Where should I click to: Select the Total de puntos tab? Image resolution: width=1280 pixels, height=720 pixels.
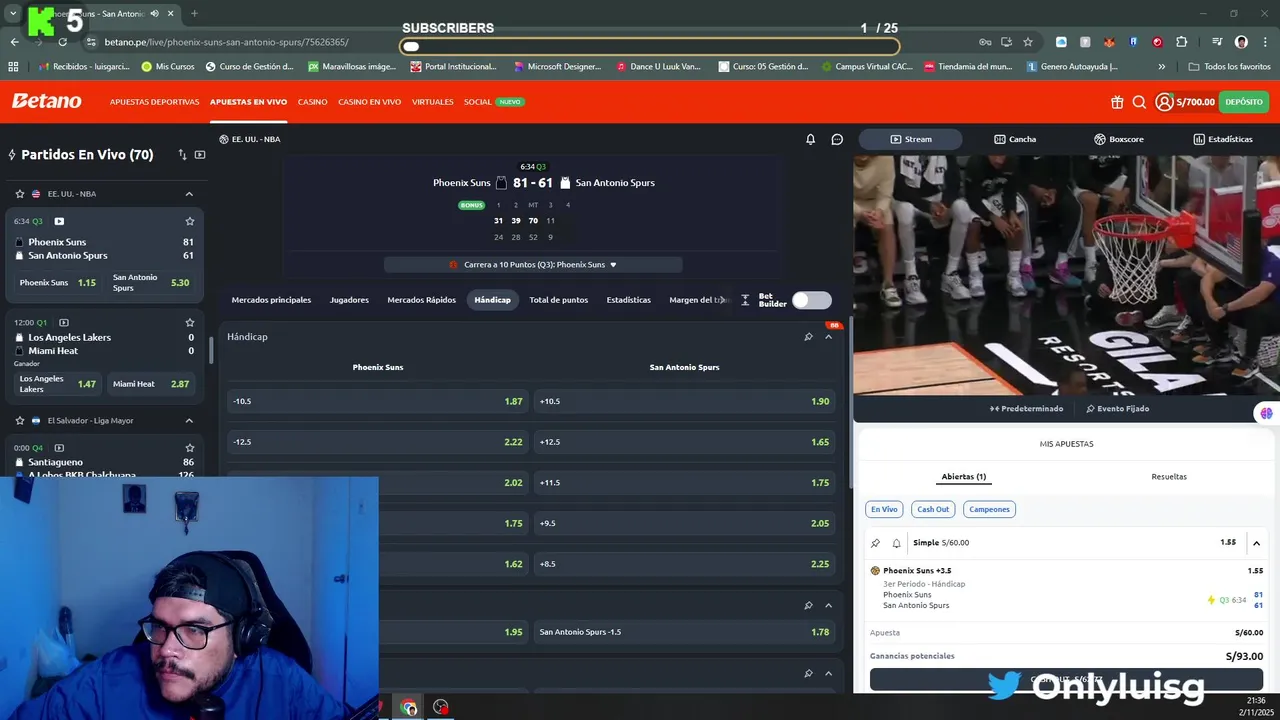pyautogui.click(x=558, y=300)
